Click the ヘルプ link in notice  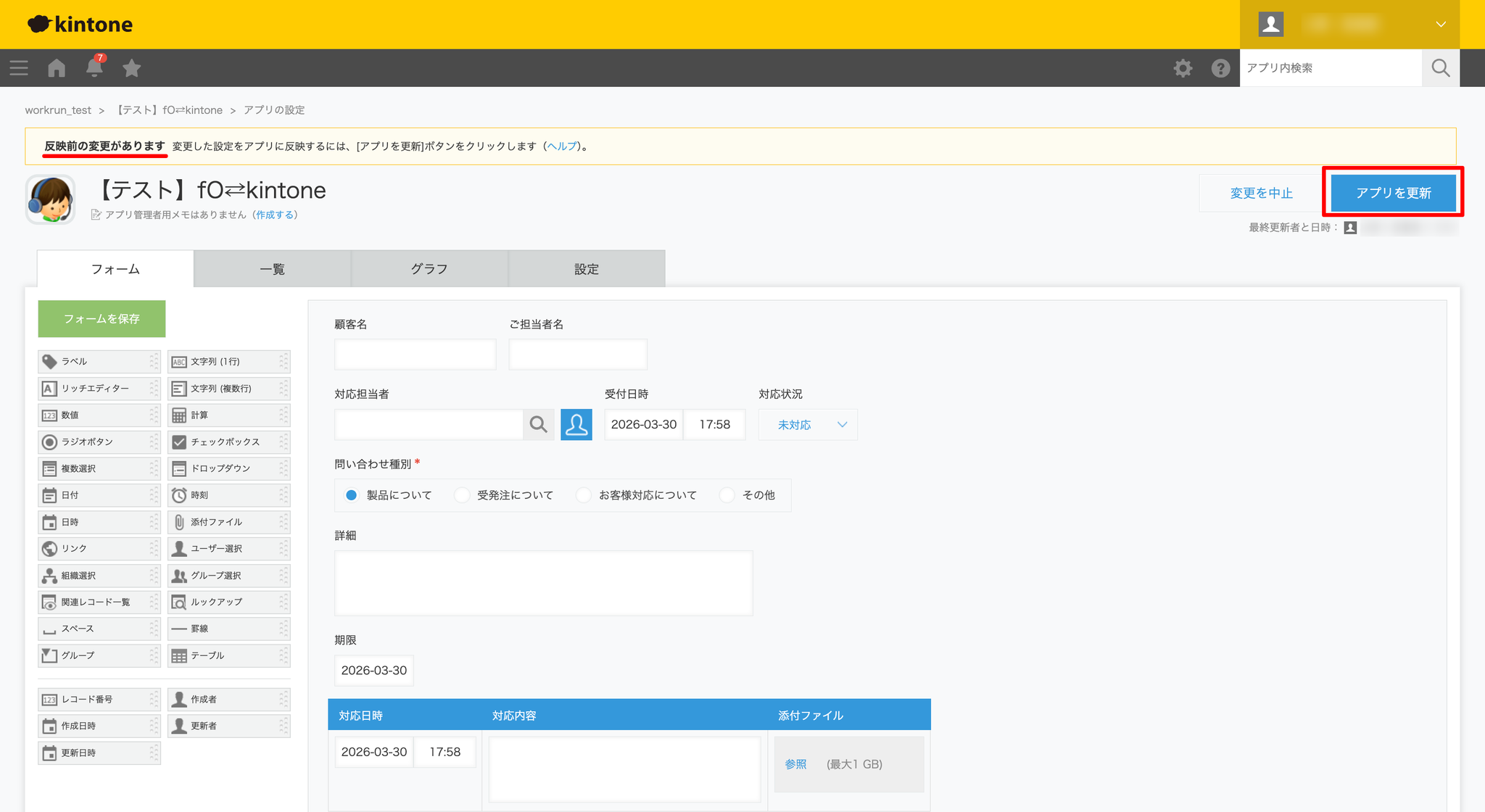click(562, 146)
